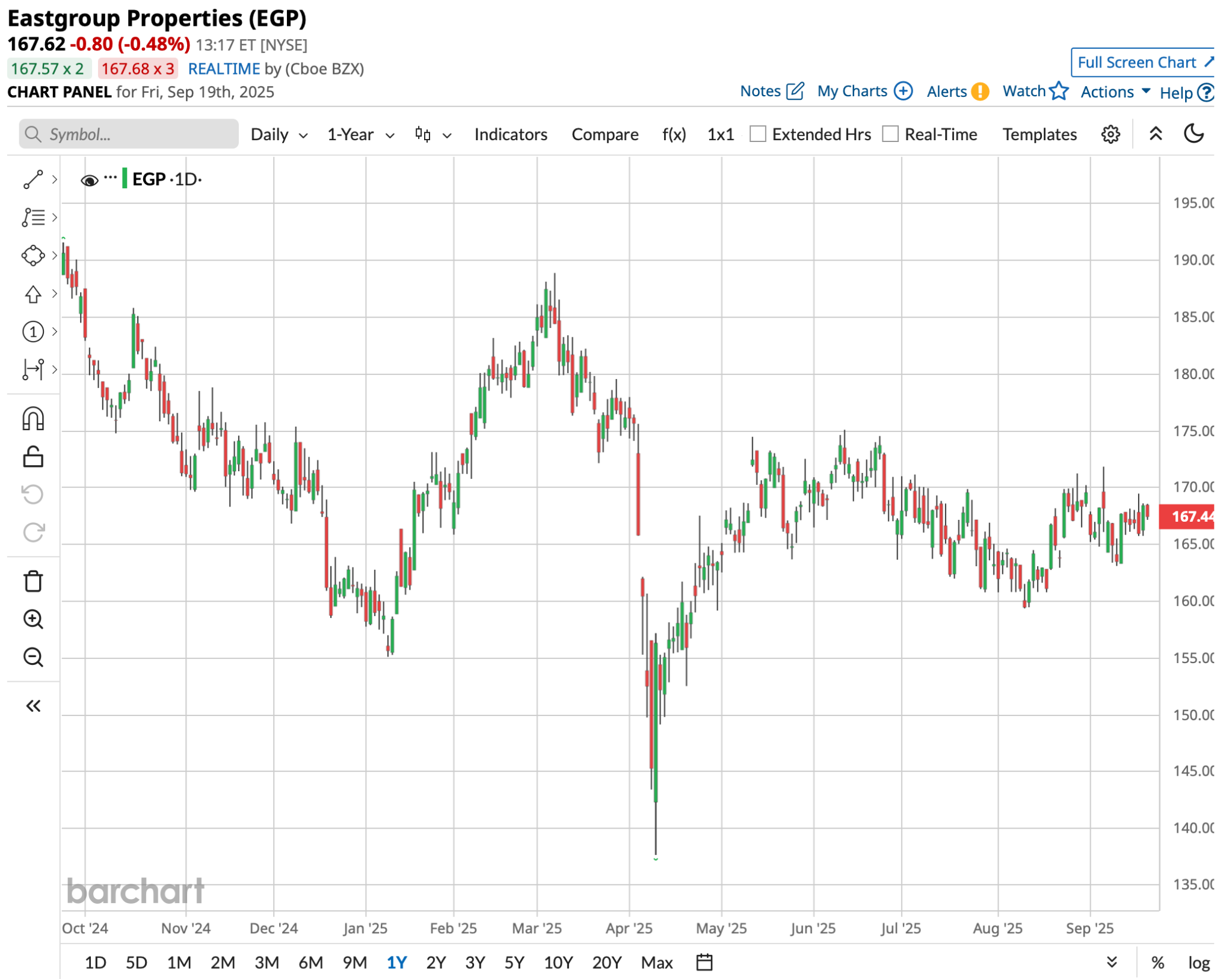Open the Templates menu
This screenshot has height=979, width=1232.
click(1039, 134)
